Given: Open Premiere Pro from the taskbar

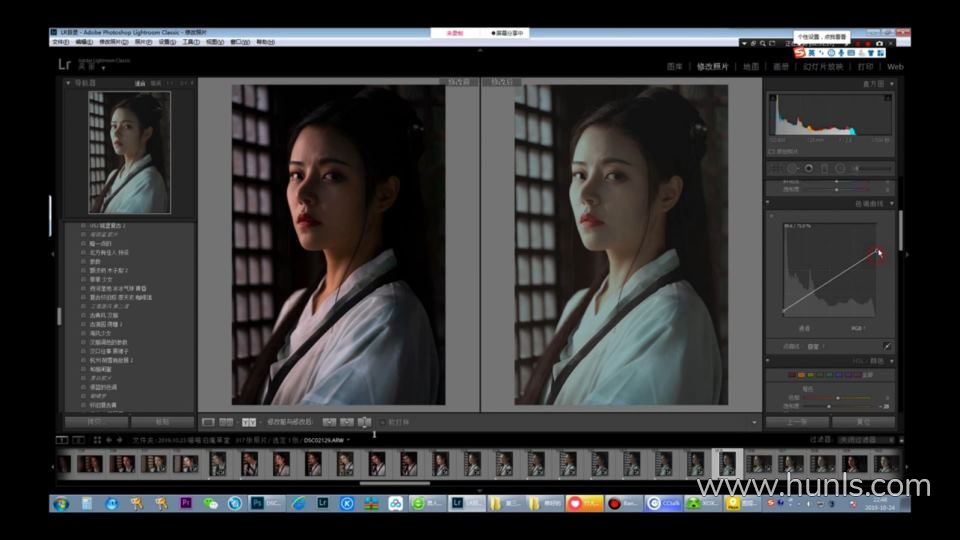Looking at the screenshot, I should (186, 503).
